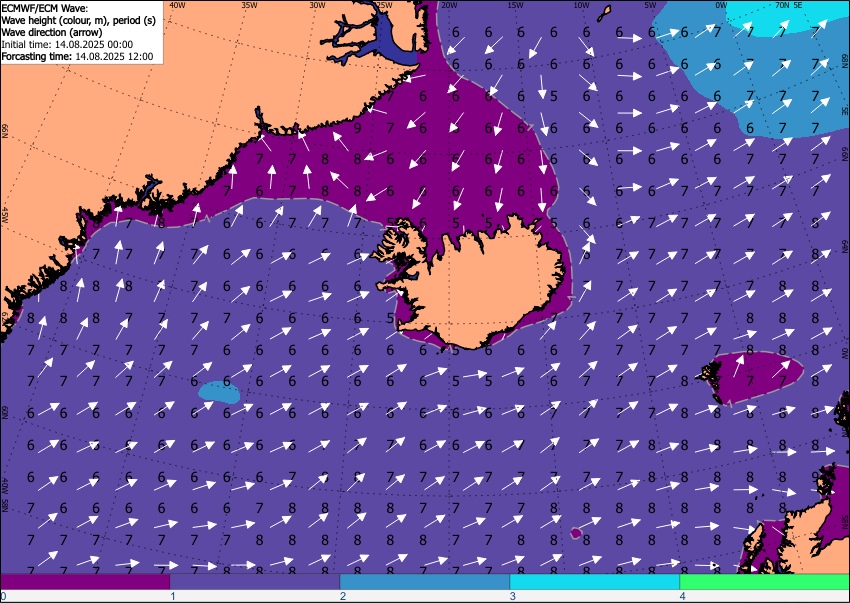Click the 60N latitude label
Image resolution: width=850 pixels, height=603 pixels.
[5, 412]
